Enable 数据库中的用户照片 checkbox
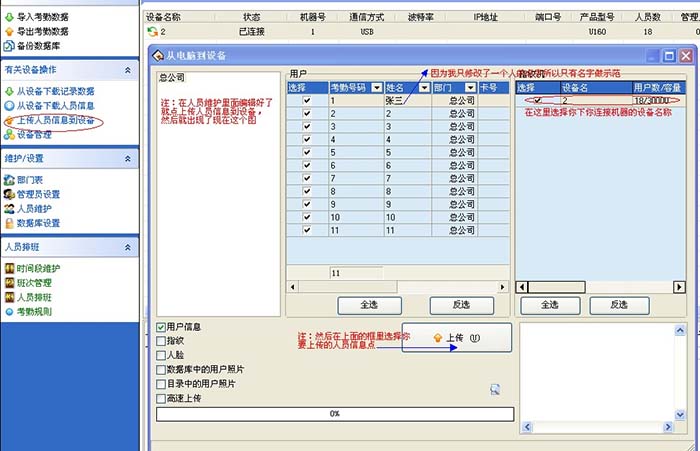700x451 pixels. pyautogui.click(x=161, y=370)
